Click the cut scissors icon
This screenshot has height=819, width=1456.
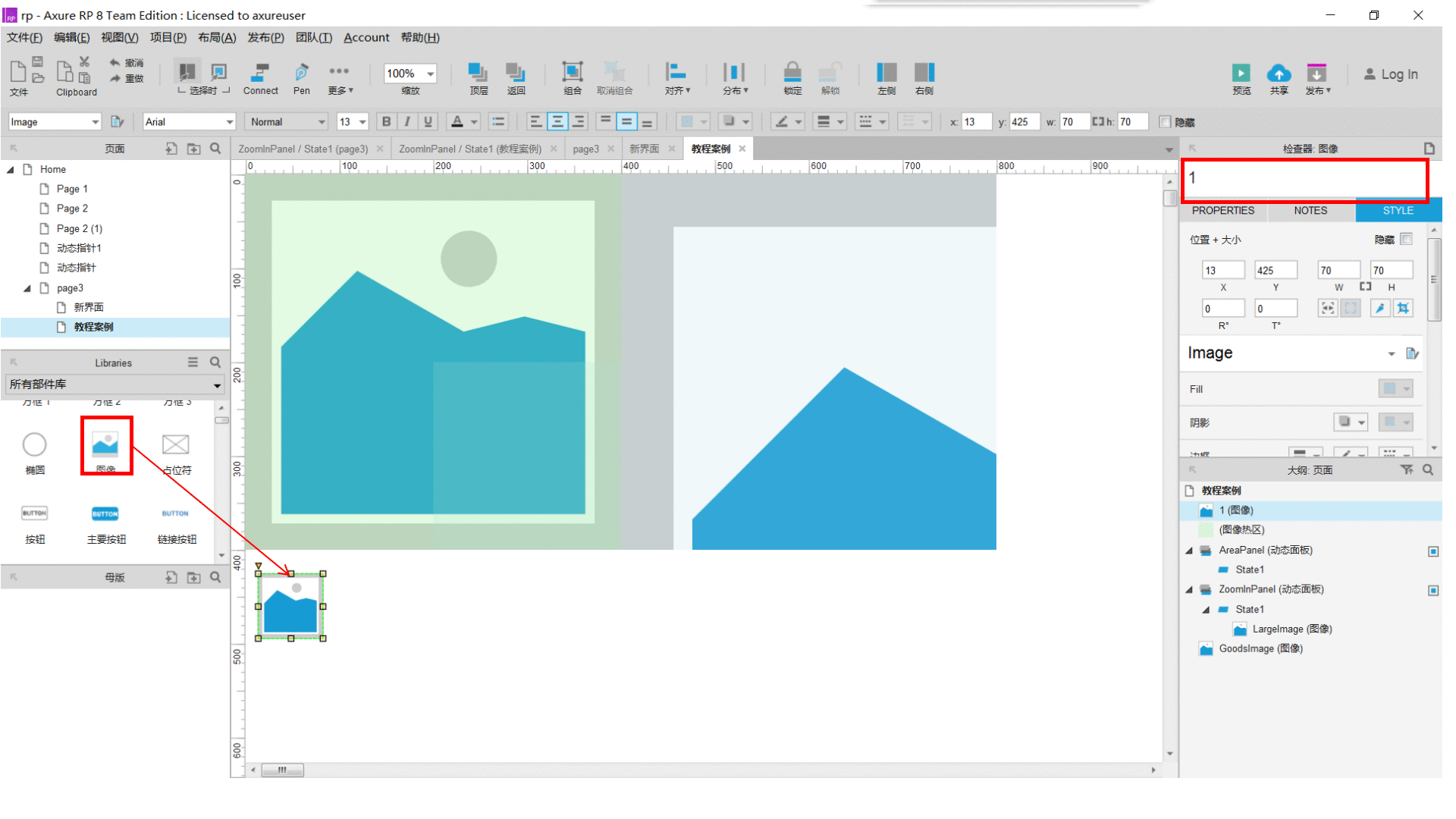coord(84,61)
